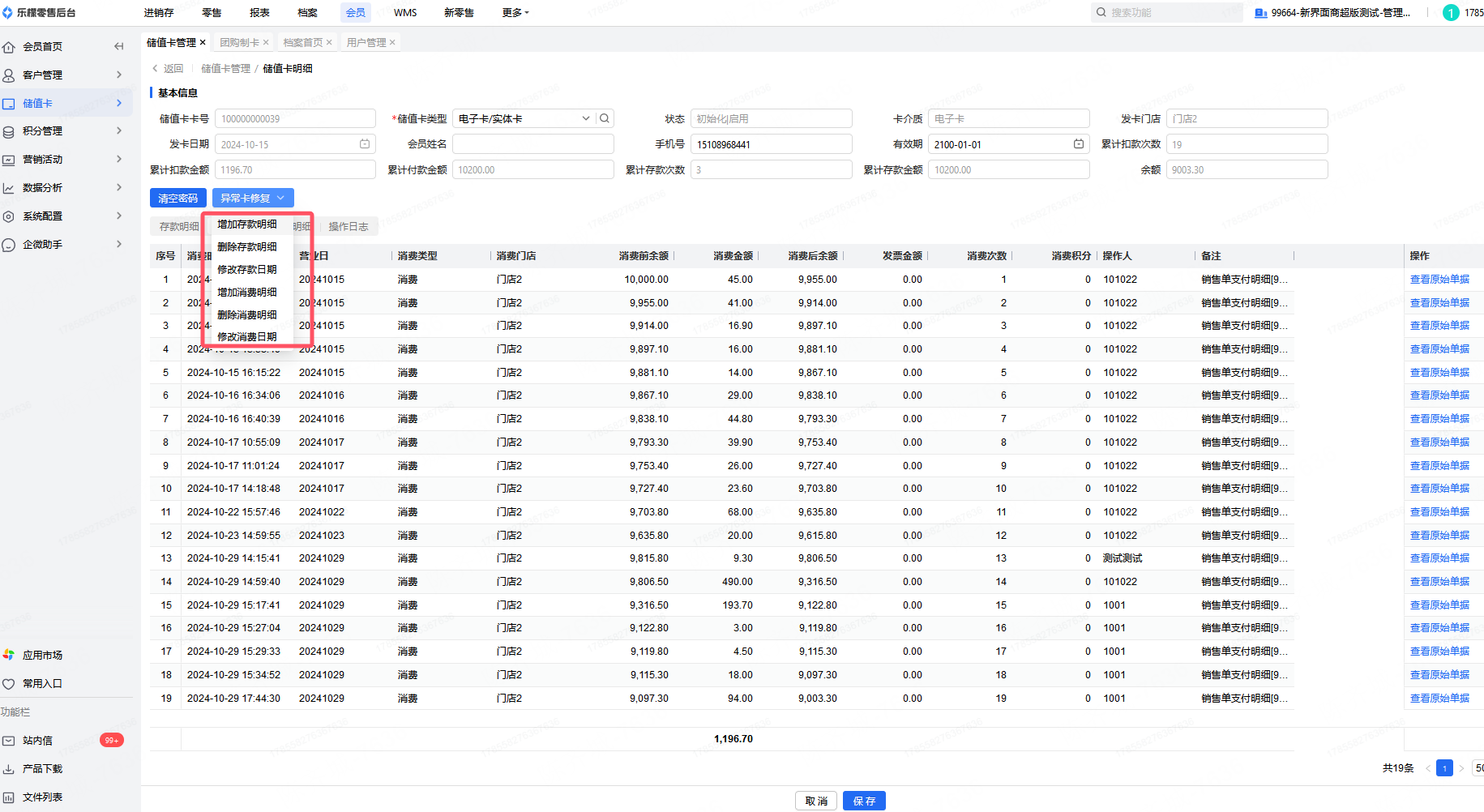The width and height of the screenshot is (1484, 812).
Task: Click the 站内信 mail icon
Action: pos(9,741)
